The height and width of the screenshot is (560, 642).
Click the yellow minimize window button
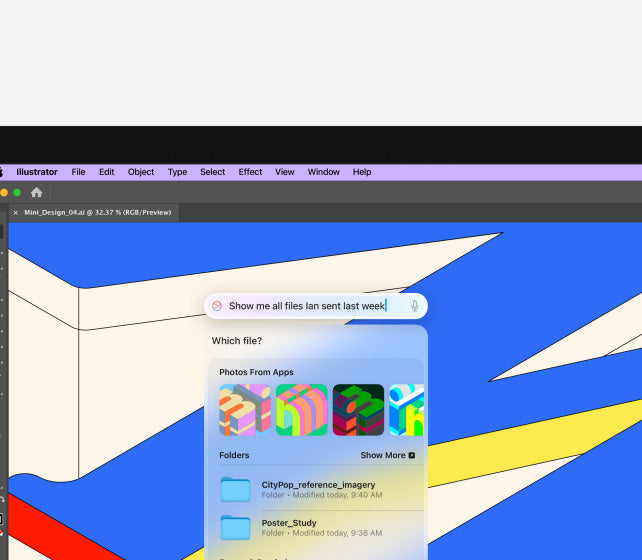[x=4, y=192]
